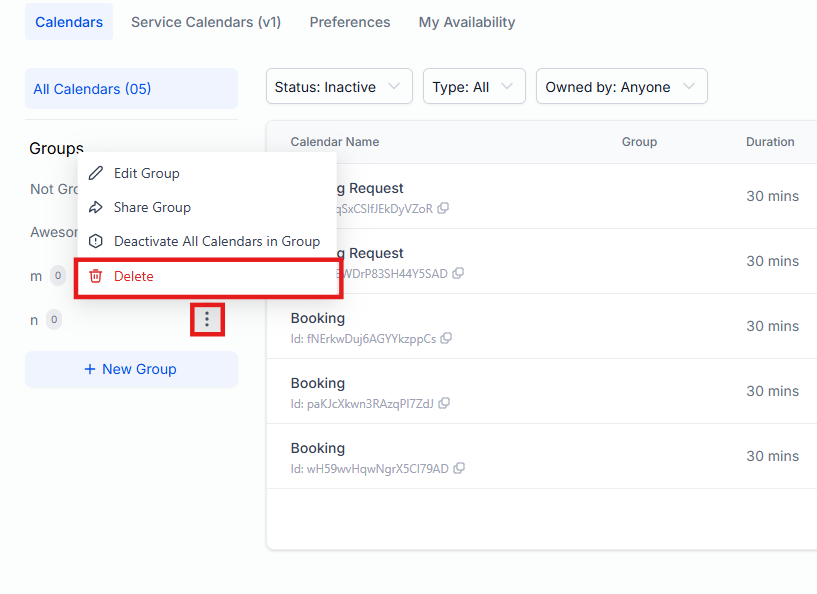
Task: Open the Status: Inactive filter dropdown
Action: pyautogui.click(x=339, y=87)
